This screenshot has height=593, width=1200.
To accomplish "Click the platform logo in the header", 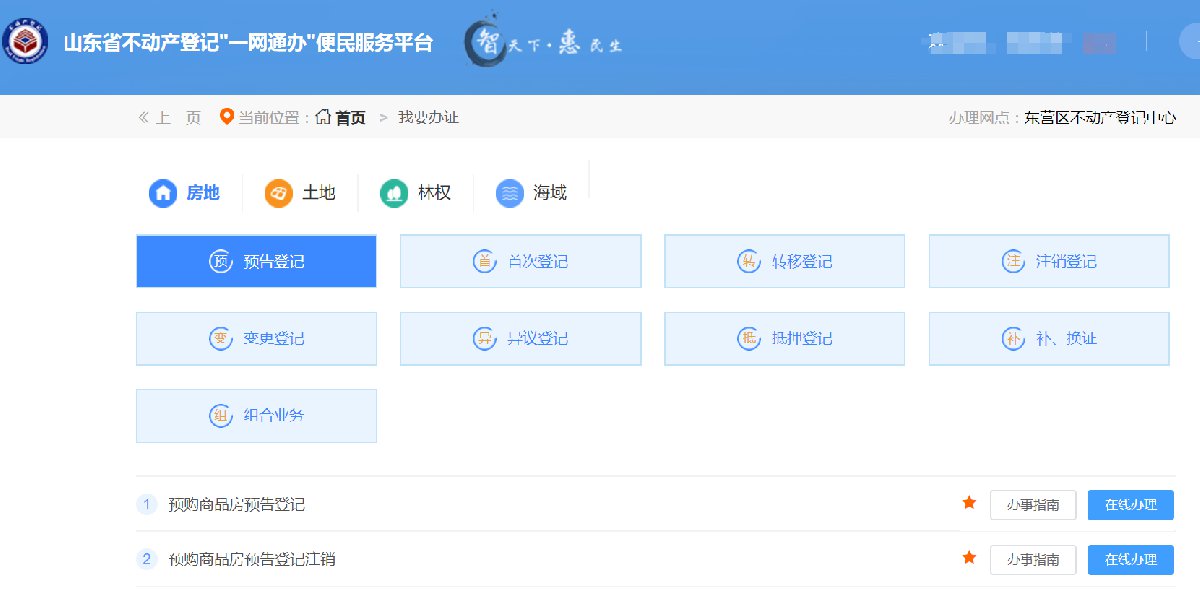I will pyautogui.click(x=25, y=43).
